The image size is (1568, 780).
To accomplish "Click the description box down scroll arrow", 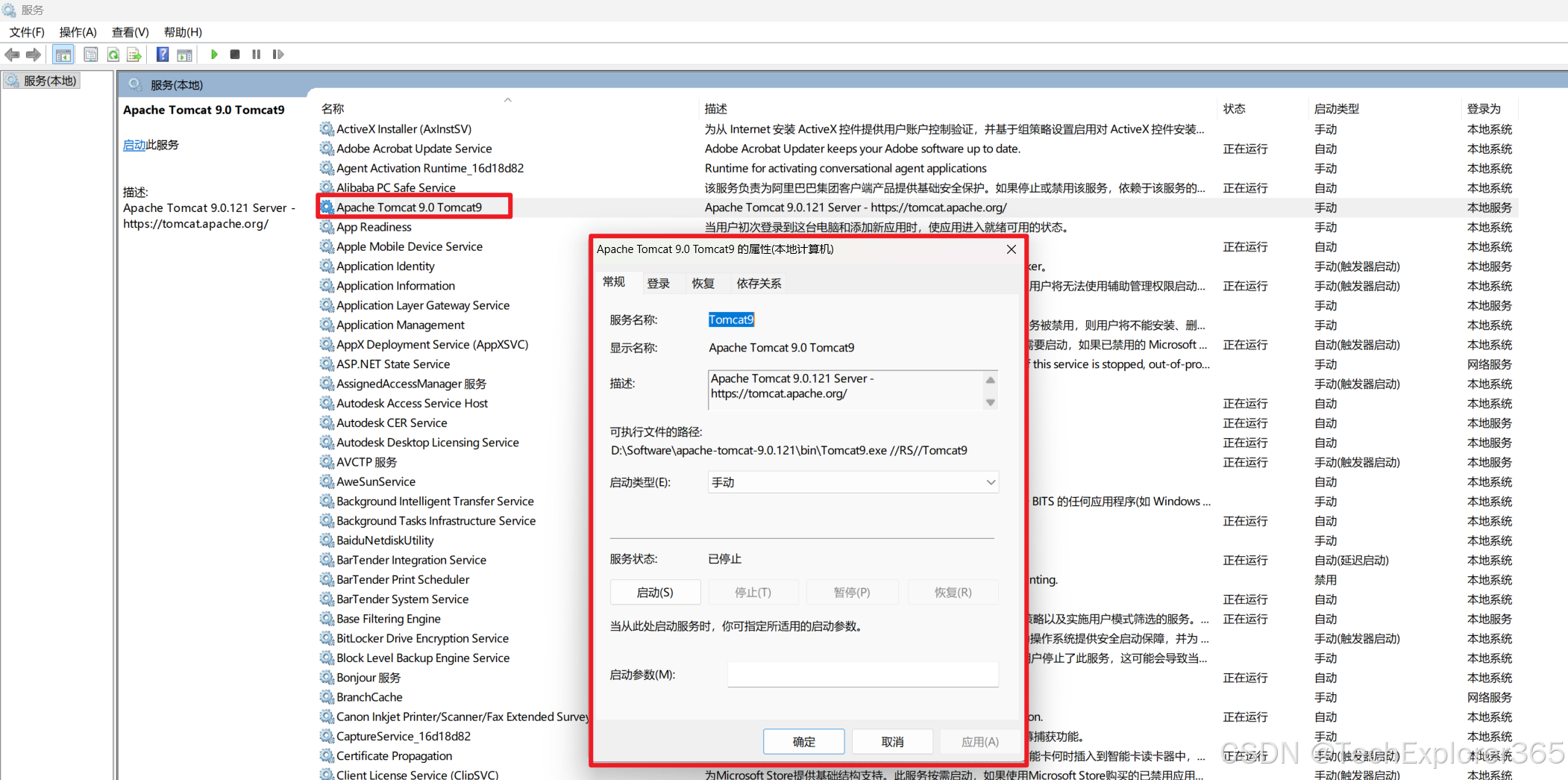I will (x=991, y=402).
